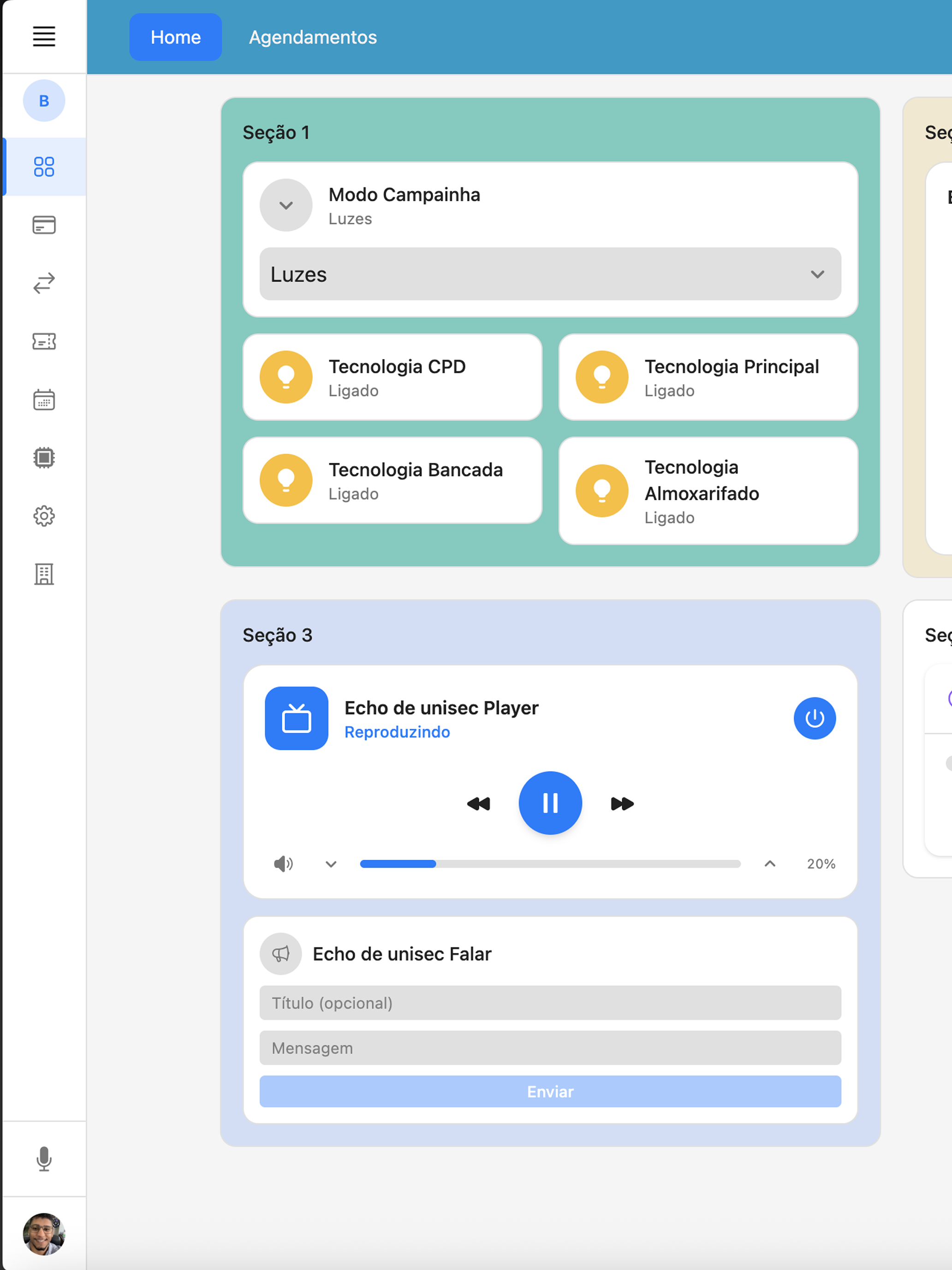952x1270 pixels.
Task: Skip to the next track
Action: point(622,803)
